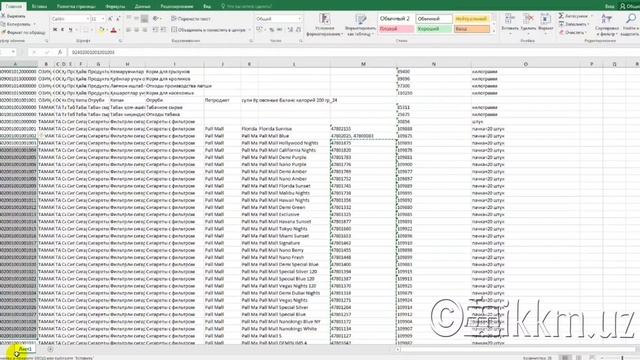
Task: Apply the yellow fill color bucket
Action: pos(101,30)
